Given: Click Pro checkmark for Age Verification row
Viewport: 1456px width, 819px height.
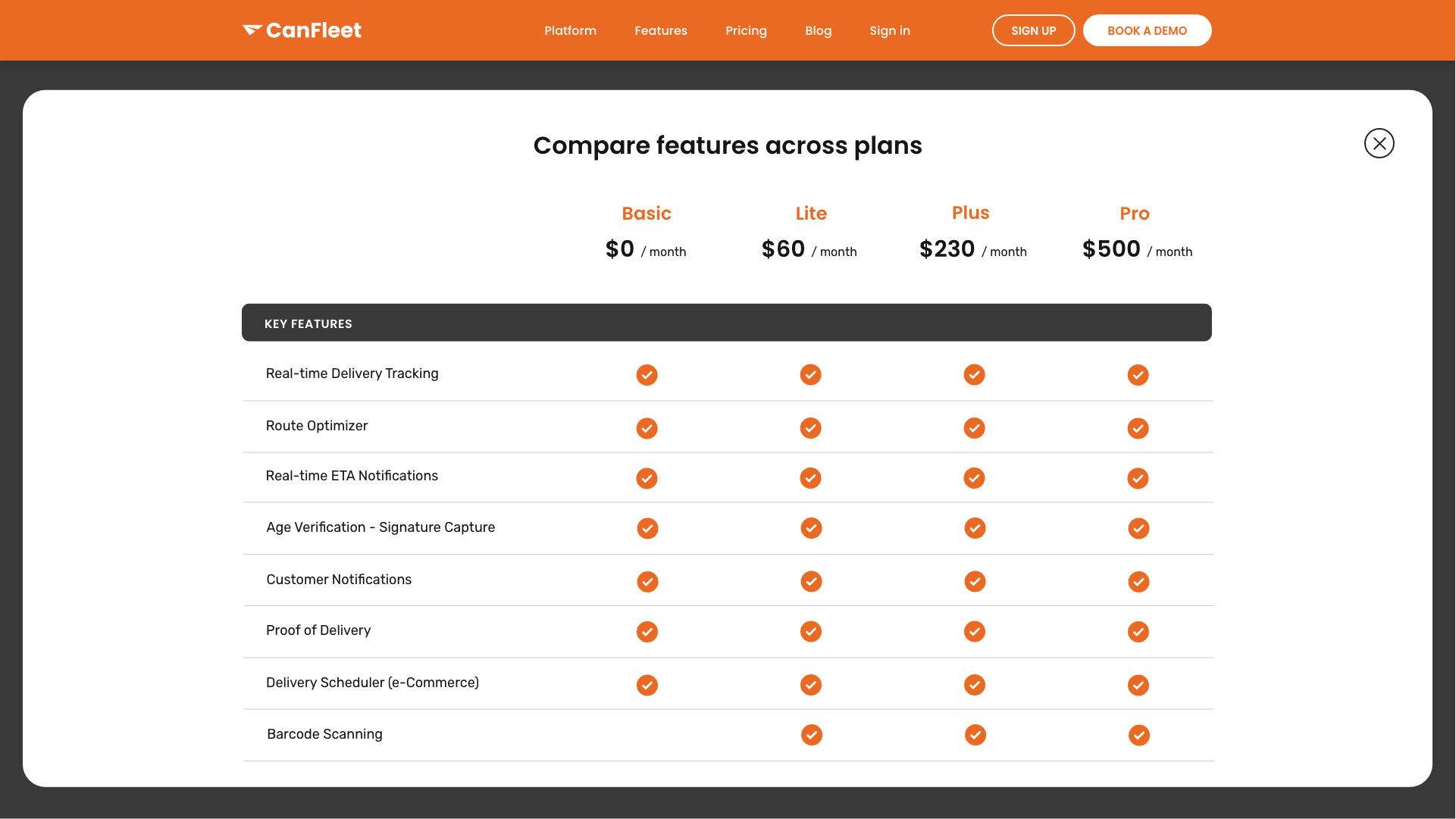Looking at the screenshot, I should coord(1138,528).
